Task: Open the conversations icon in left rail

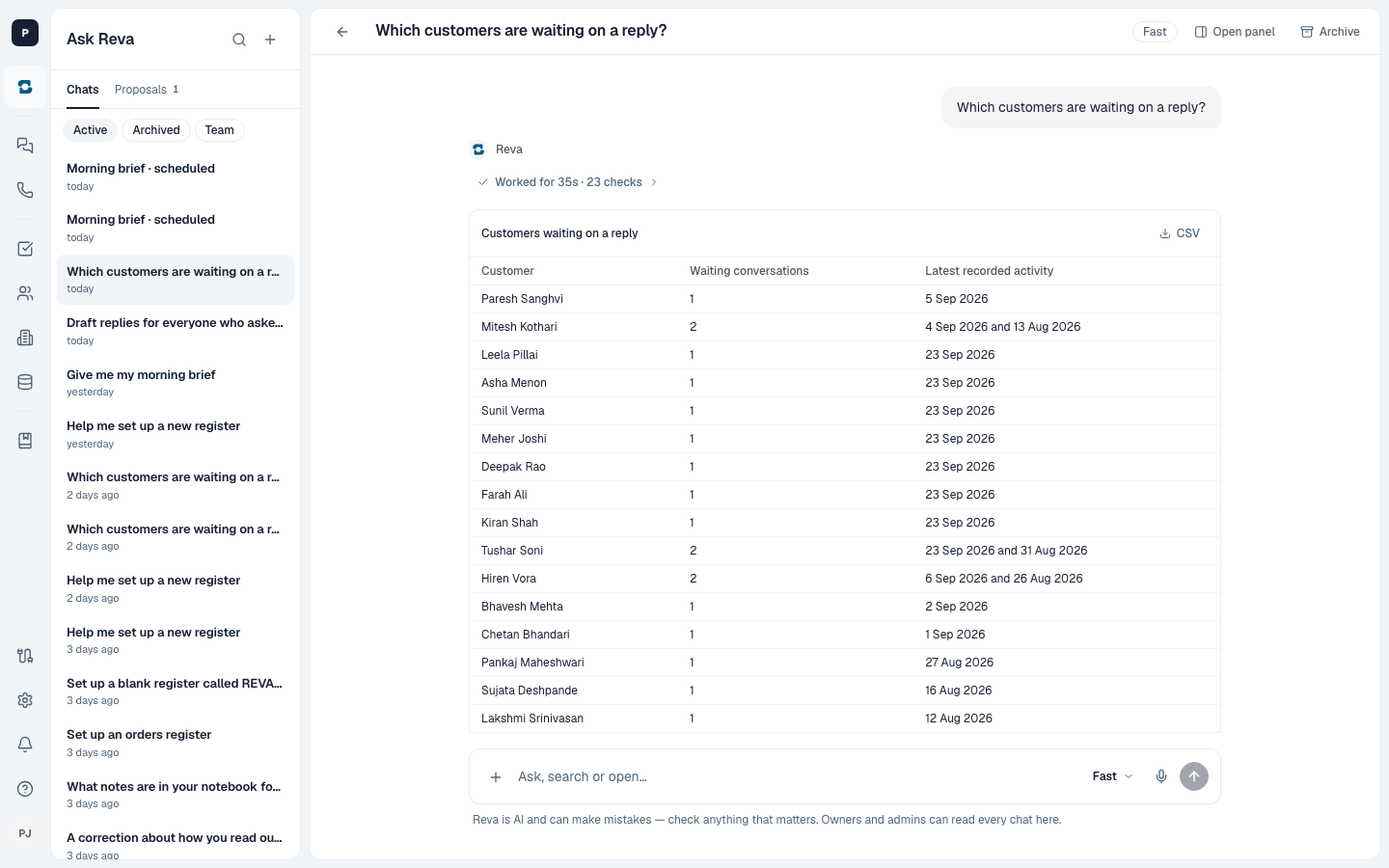Action: coord(25,146)
